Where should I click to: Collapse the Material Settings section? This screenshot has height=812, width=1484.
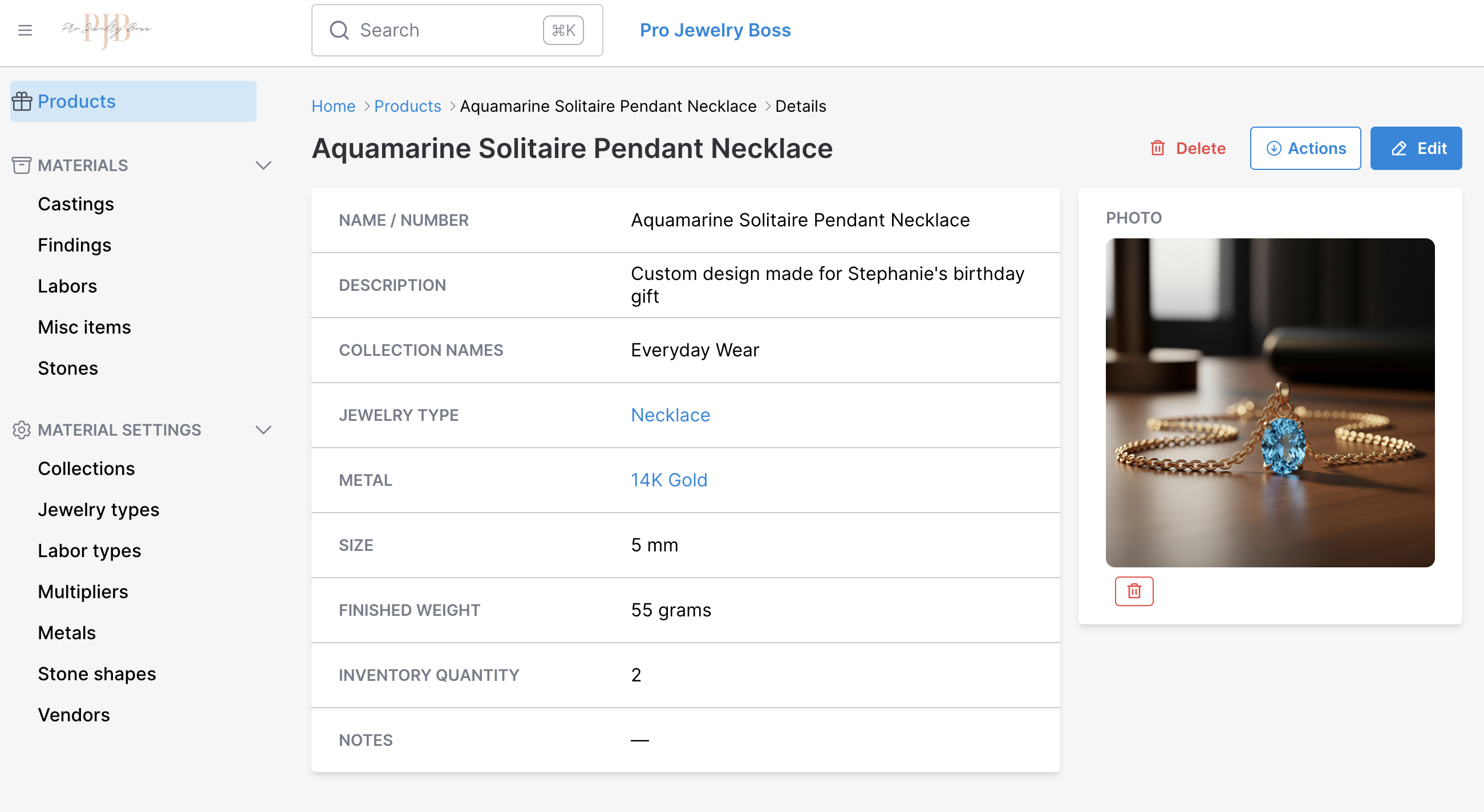(x=264, y=429)
